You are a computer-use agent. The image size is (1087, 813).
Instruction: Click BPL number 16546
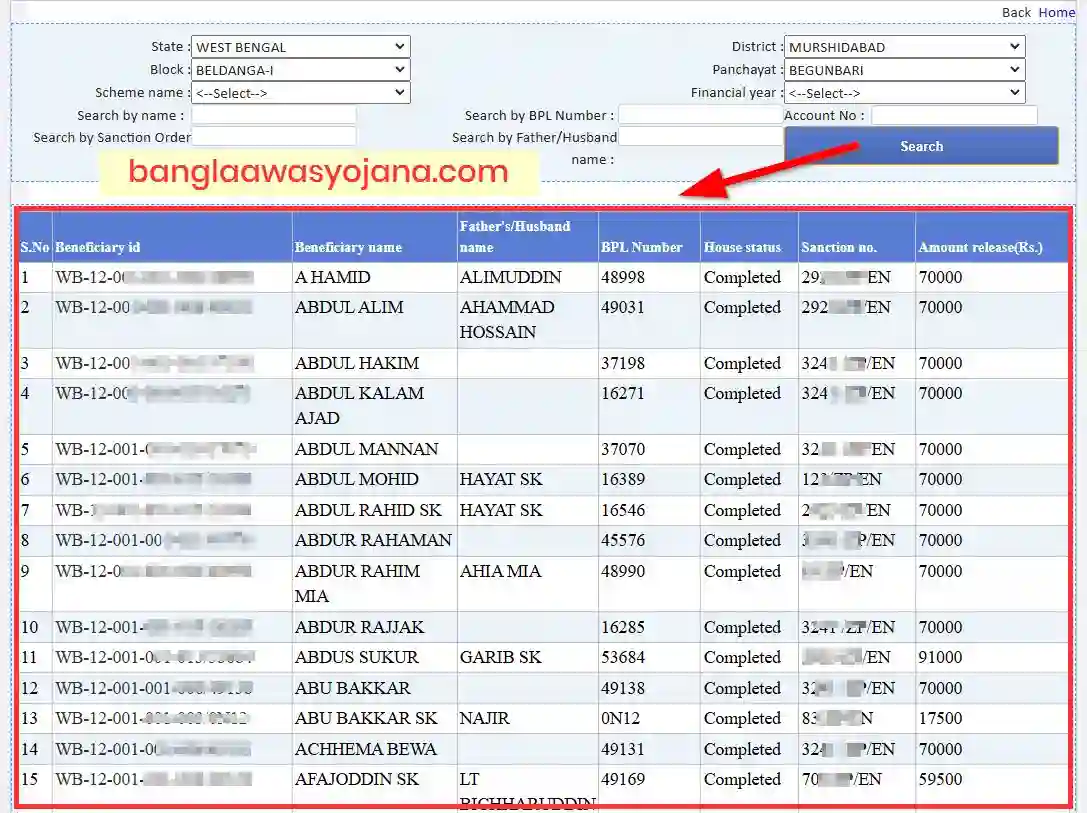[x=623, y=510]
